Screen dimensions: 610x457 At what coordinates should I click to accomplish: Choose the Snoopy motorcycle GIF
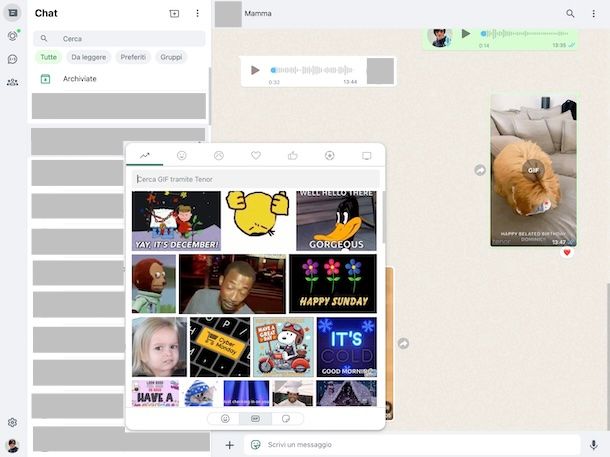click(x=284, y=347)
